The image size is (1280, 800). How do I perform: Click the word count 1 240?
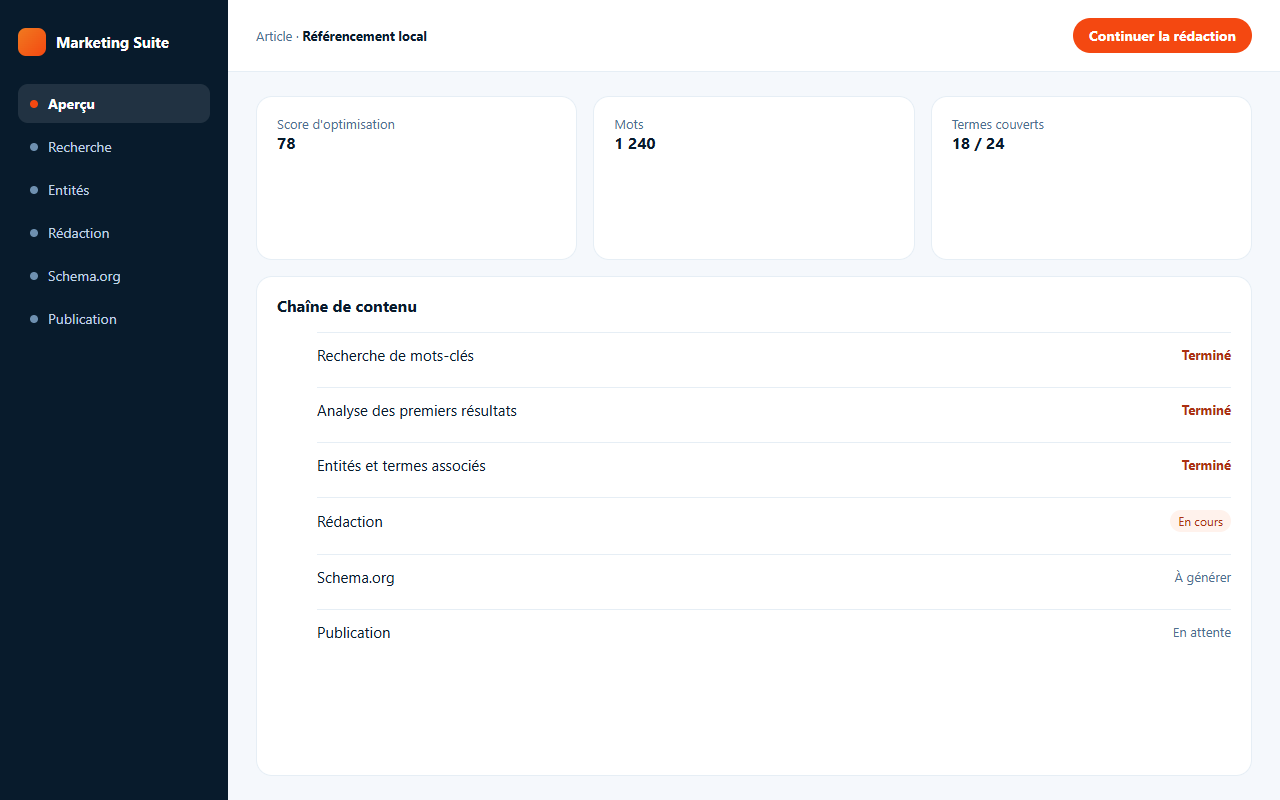click(635, 144)
